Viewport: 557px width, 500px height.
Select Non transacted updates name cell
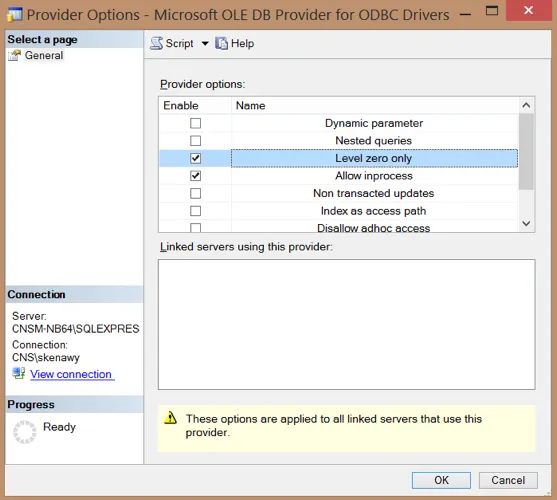374,193
